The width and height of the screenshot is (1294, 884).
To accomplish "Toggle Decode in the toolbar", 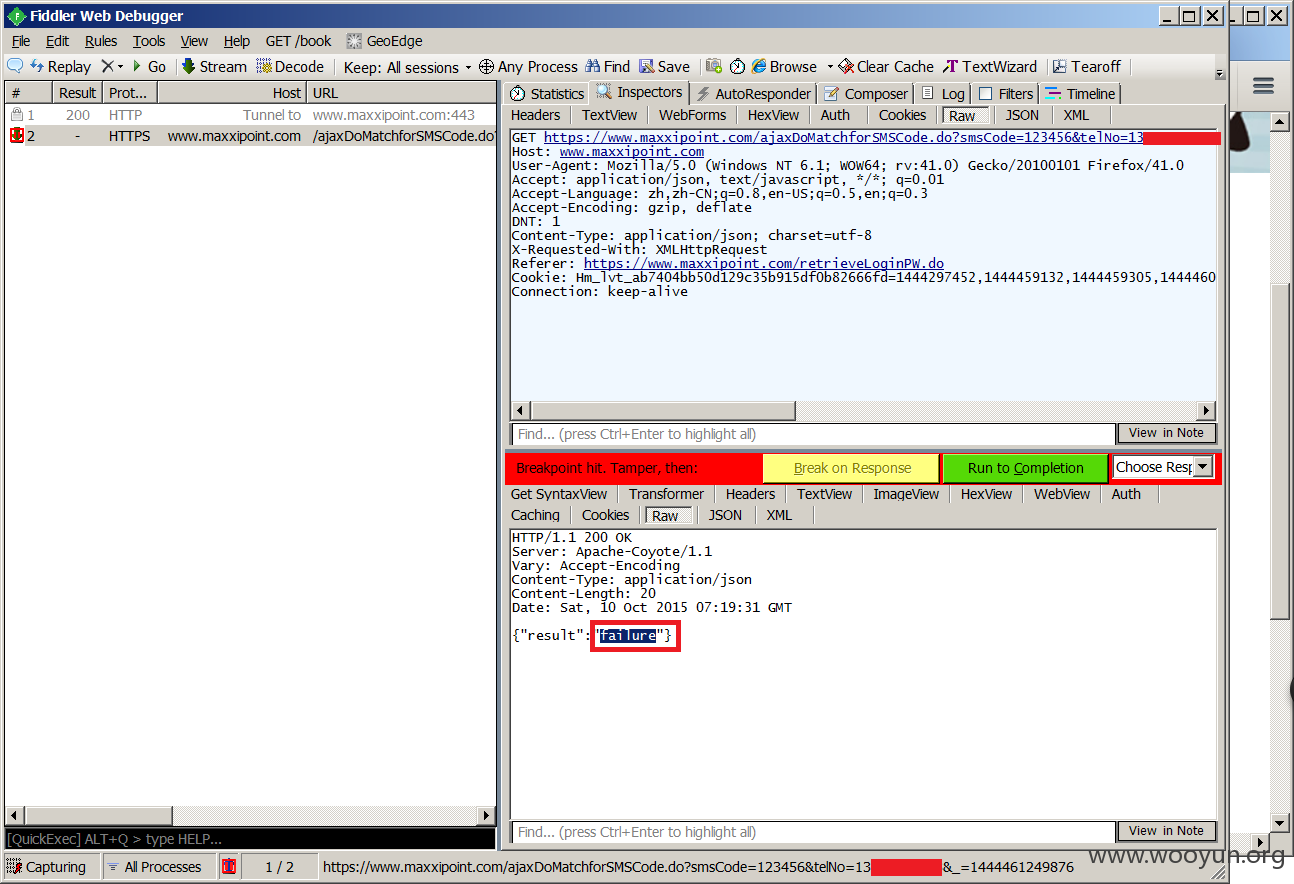I will pos(290,66).
